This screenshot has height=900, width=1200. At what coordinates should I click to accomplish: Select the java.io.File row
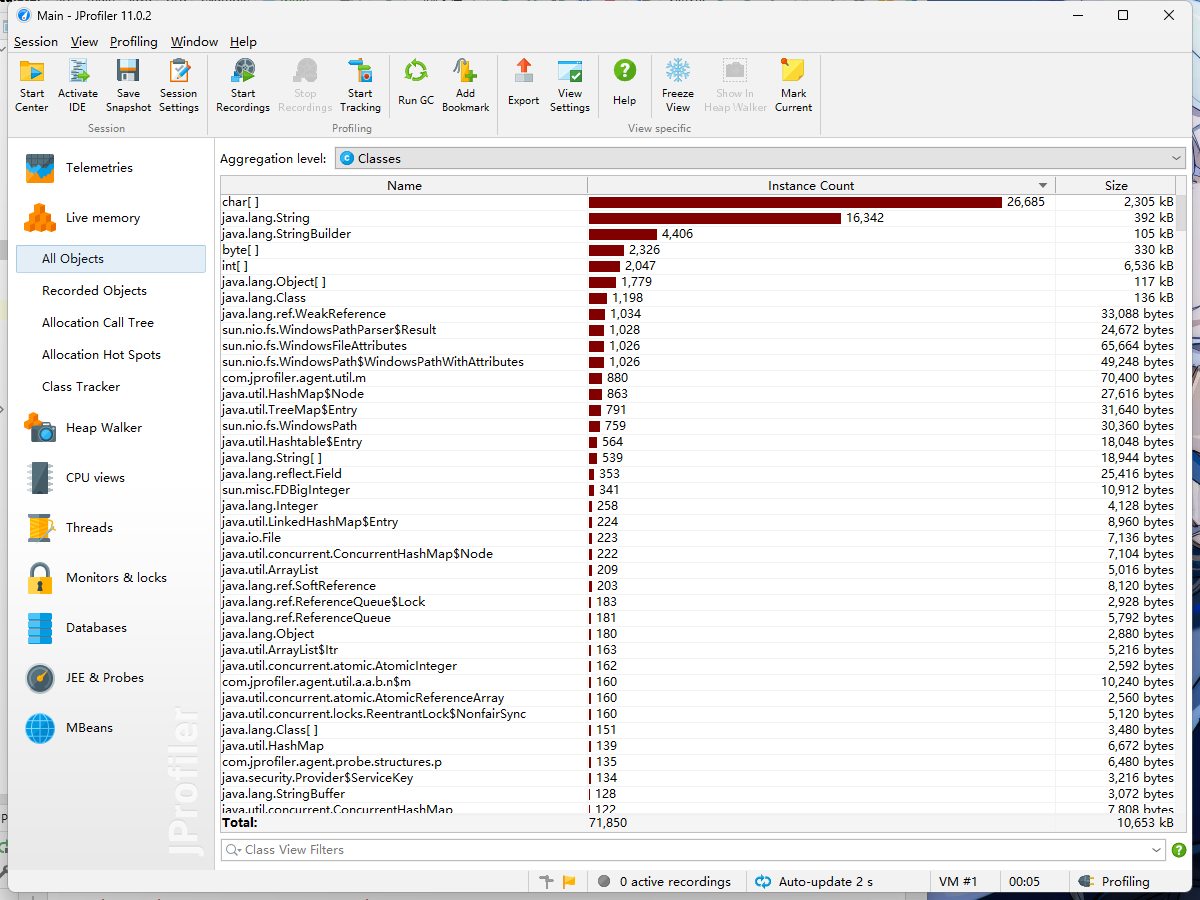click(698, 538)
